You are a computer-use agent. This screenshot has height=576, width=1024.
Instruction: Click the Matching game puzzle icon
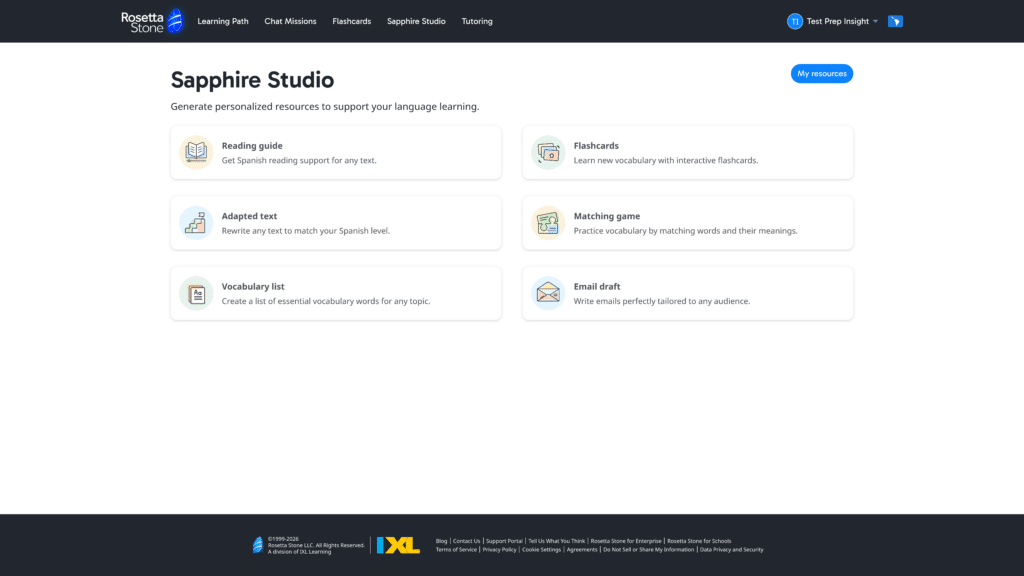click(548, 223)
